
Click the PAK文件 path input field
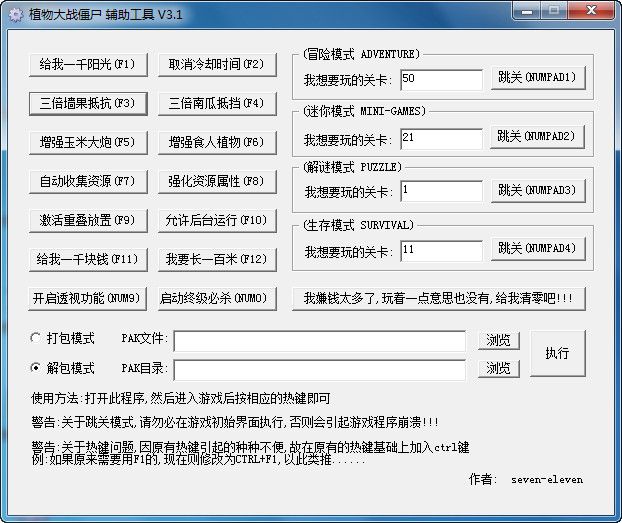pos(320,341)
